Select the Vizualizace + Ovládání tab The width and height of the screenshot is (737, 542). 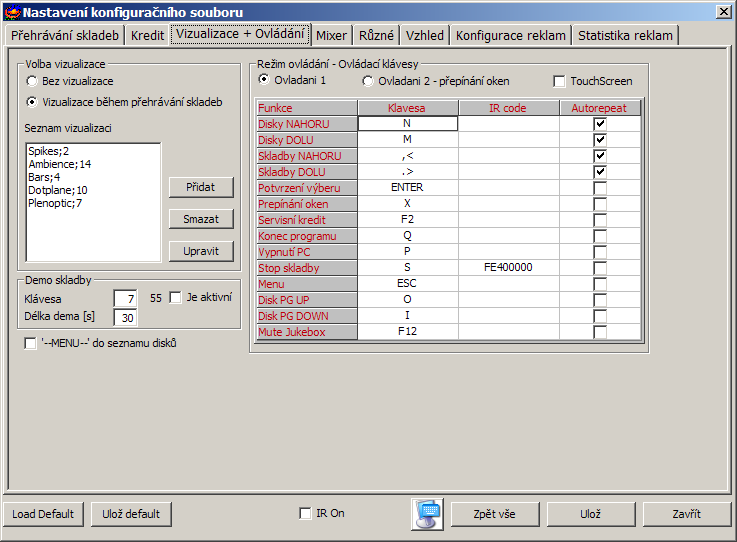(x=240, y=34)
